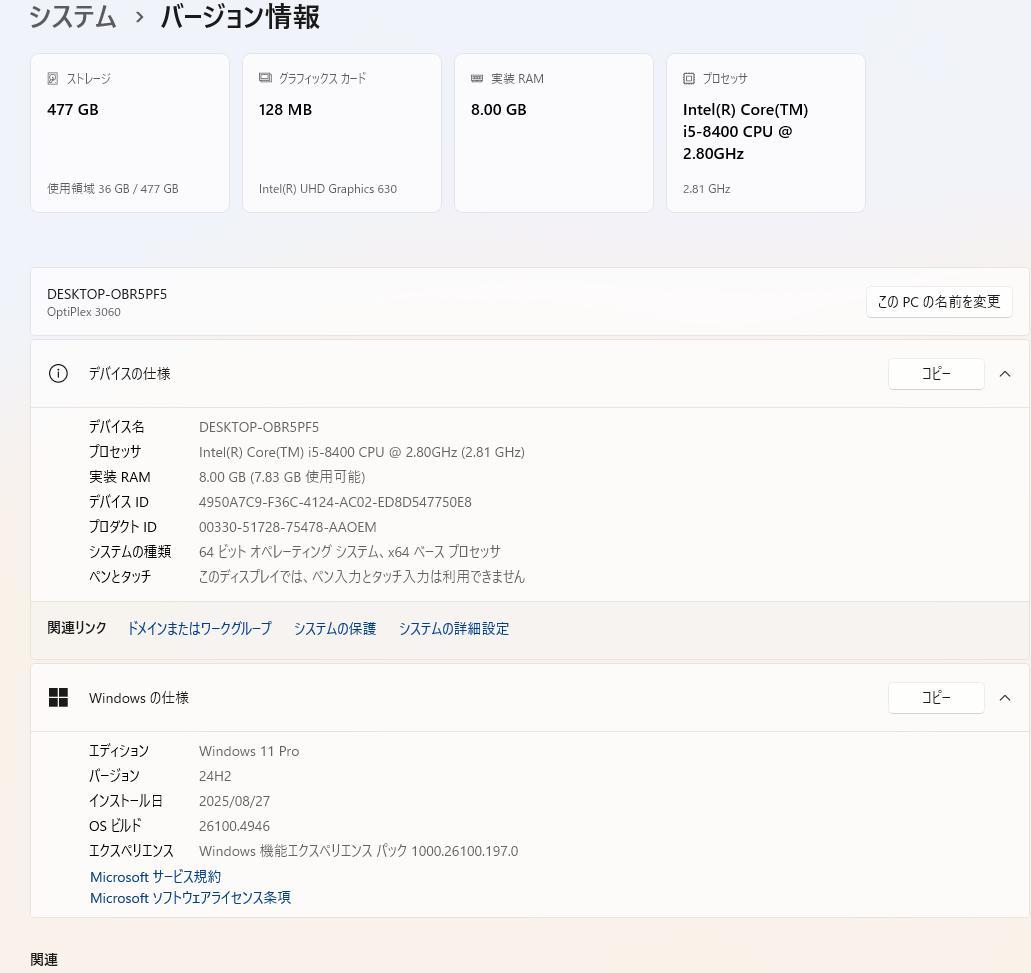1031x973 pixels.
Task: Collapse the Windows の仕様 section chevron
Action: point(1005,697)
